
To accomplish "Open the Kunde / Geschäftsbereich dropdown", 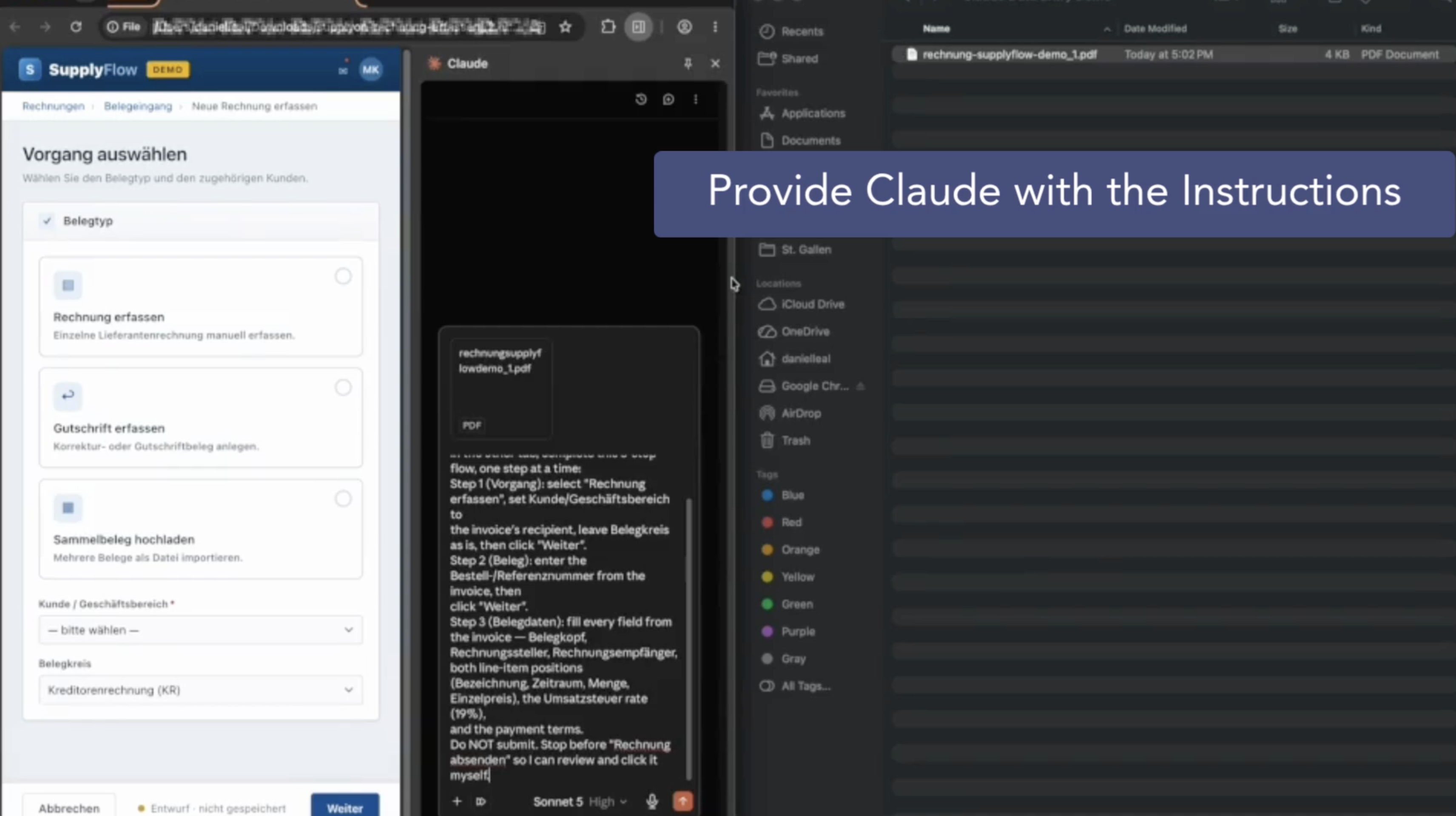I will click(201, 630).
